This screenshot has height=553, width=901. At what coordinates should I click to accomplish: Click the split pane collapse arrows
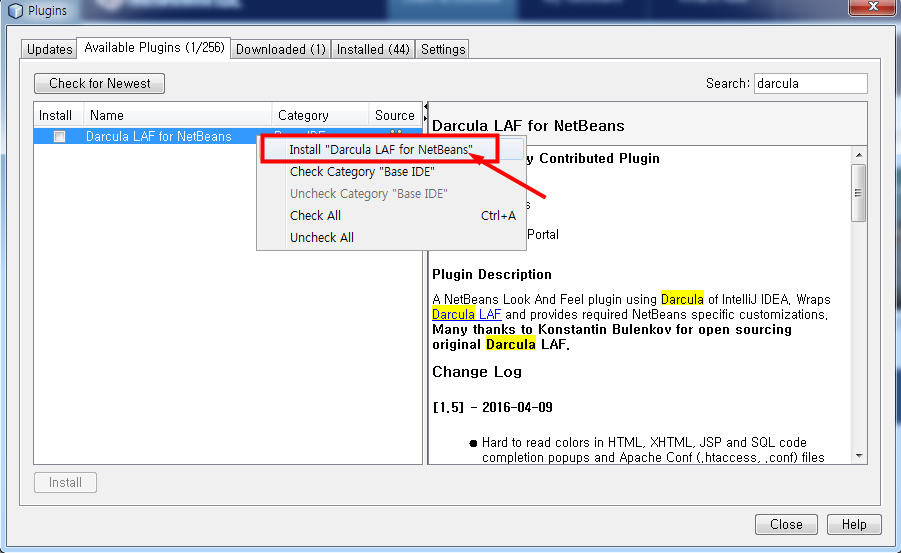click(x=425, y=112)
